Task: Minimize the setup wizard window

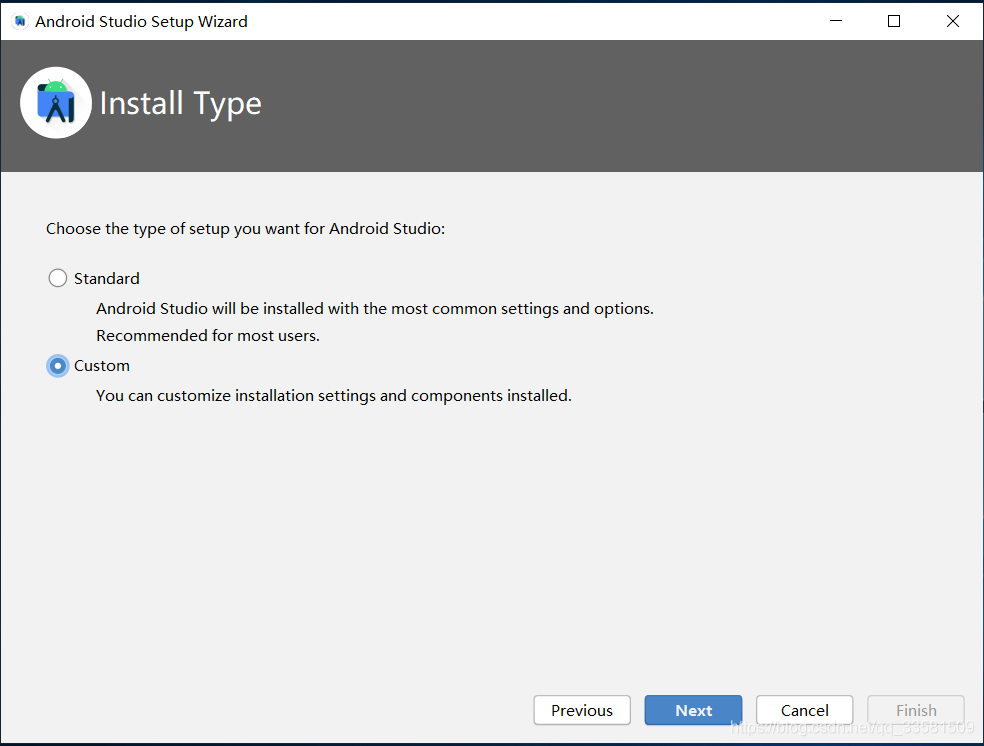Action: click(x=836, y=20)
